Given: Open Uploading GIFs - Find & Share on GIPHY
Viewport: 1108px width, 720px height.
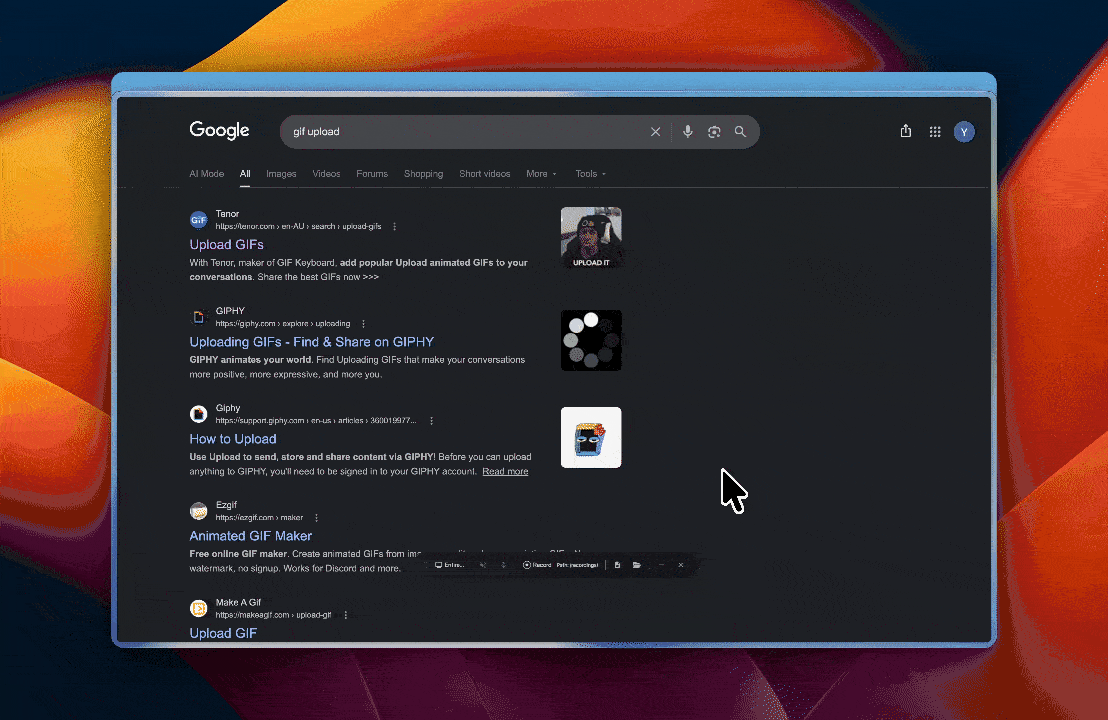Looking at the screenshot, I should tap(312, 342).
